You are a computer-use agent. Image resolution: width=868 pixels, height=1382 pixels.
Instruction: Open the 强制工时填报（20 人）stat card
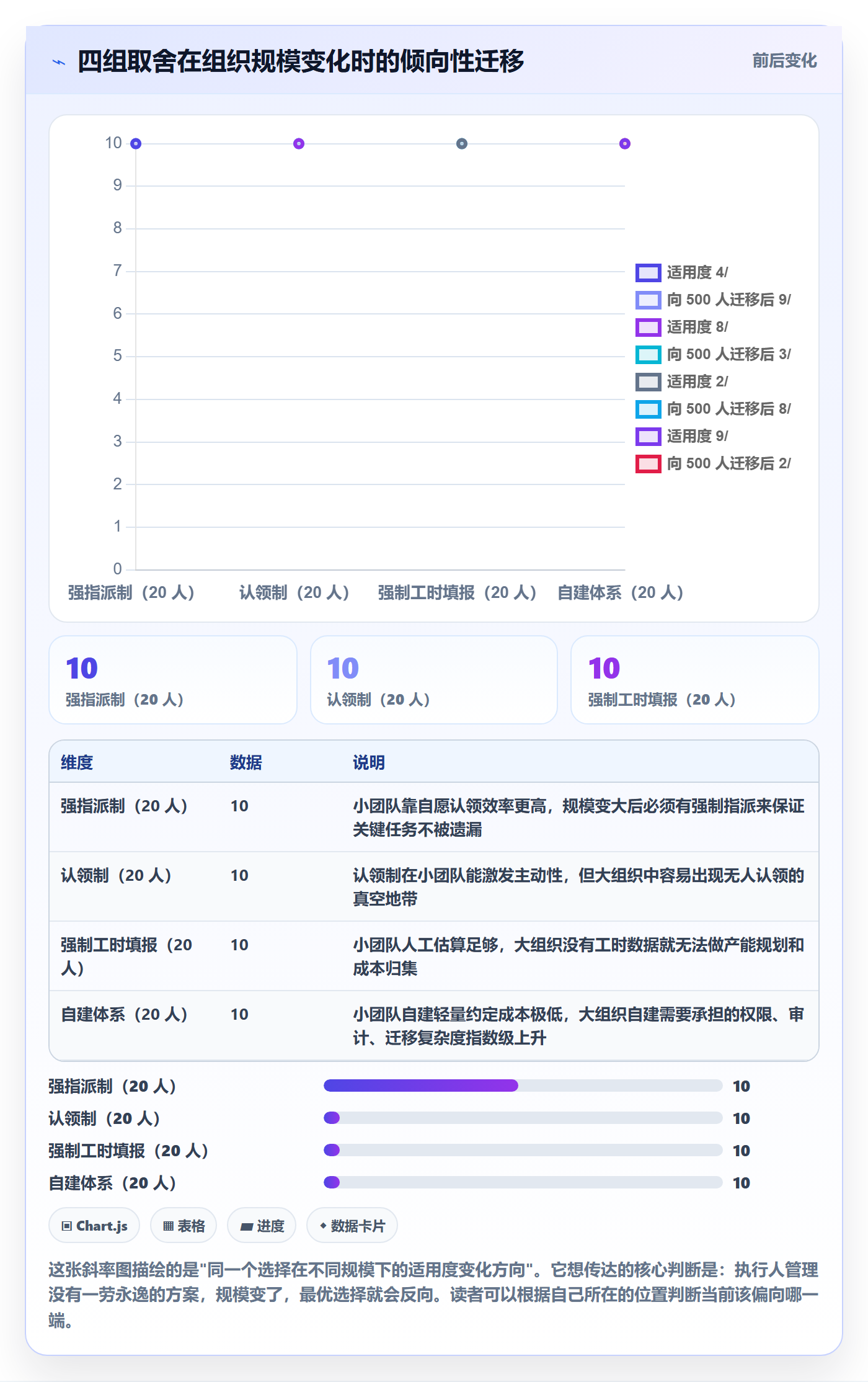pyautogui.click(x=695, y=680)
